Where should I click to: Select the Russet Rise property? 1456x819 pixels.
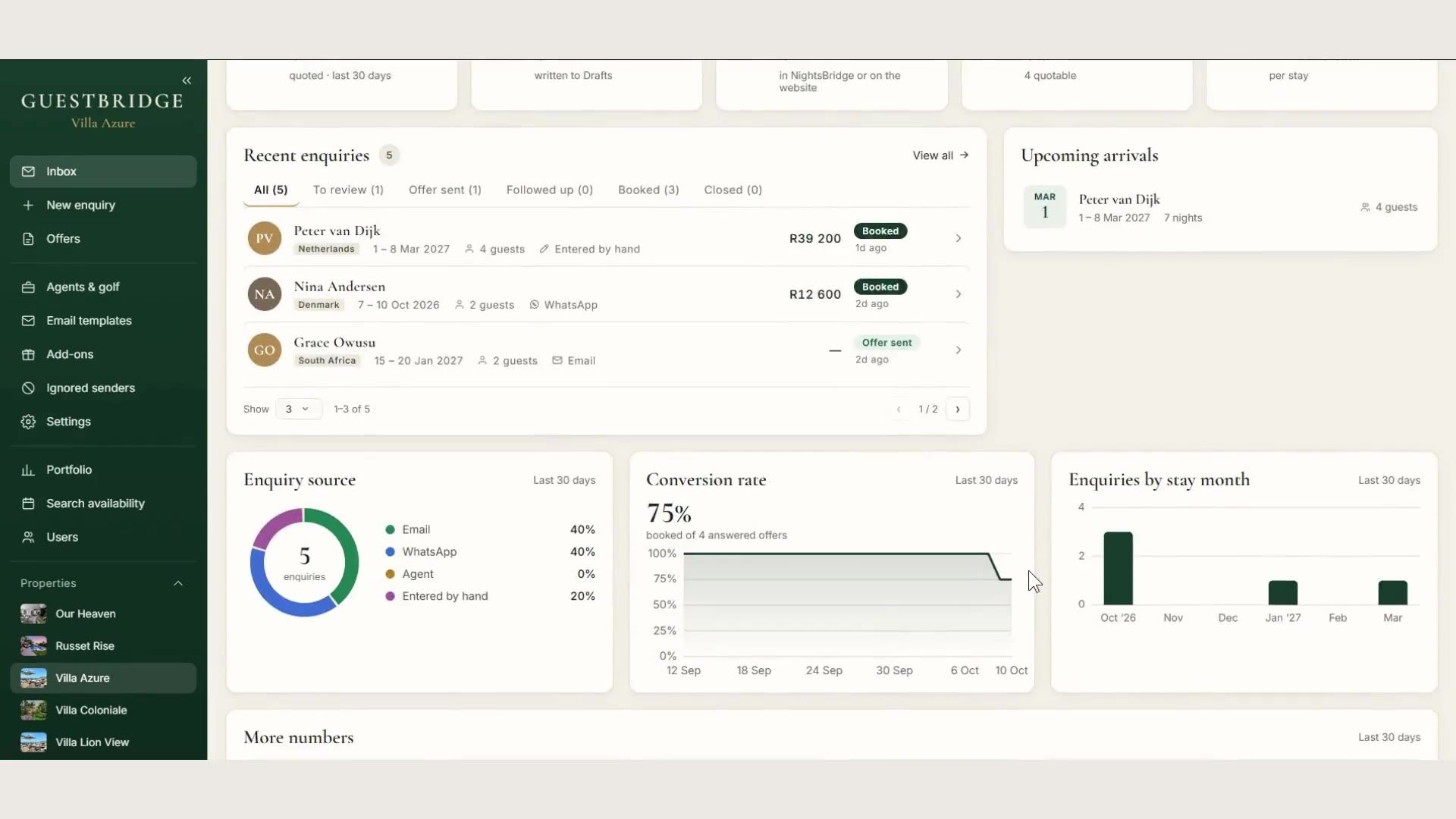[x=103, y=646]
